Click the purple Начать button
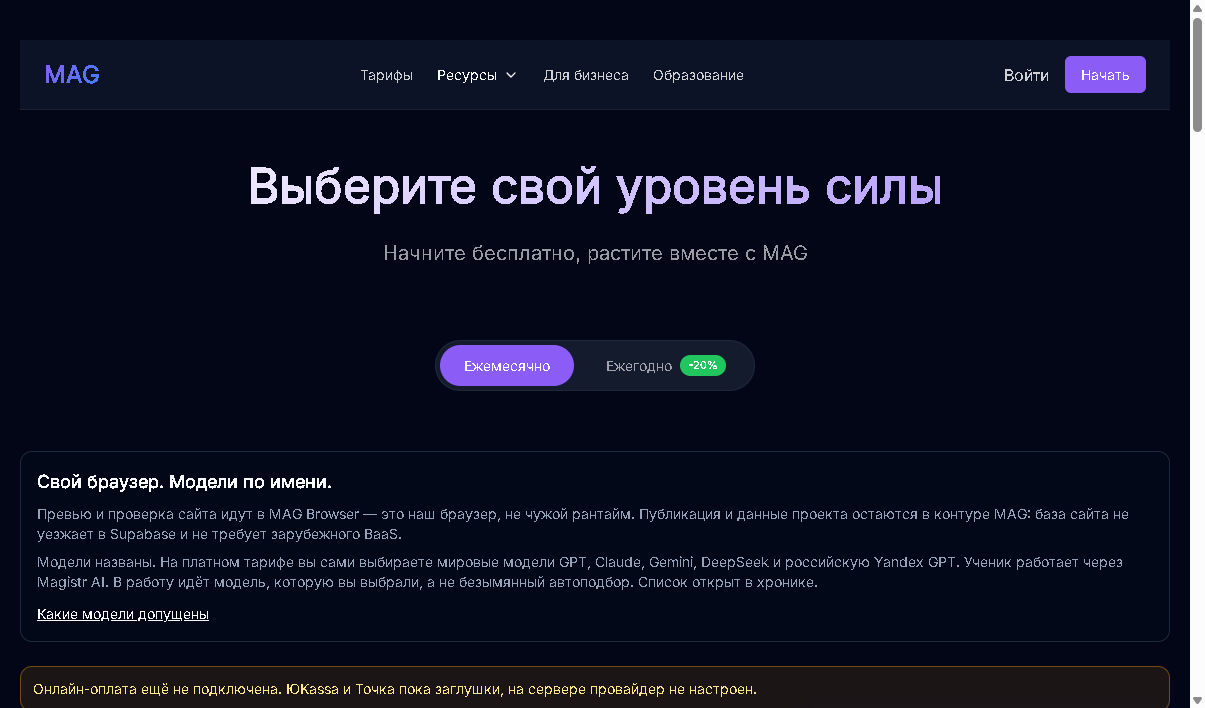The image size is (1205, 708). click(1105, 75)
